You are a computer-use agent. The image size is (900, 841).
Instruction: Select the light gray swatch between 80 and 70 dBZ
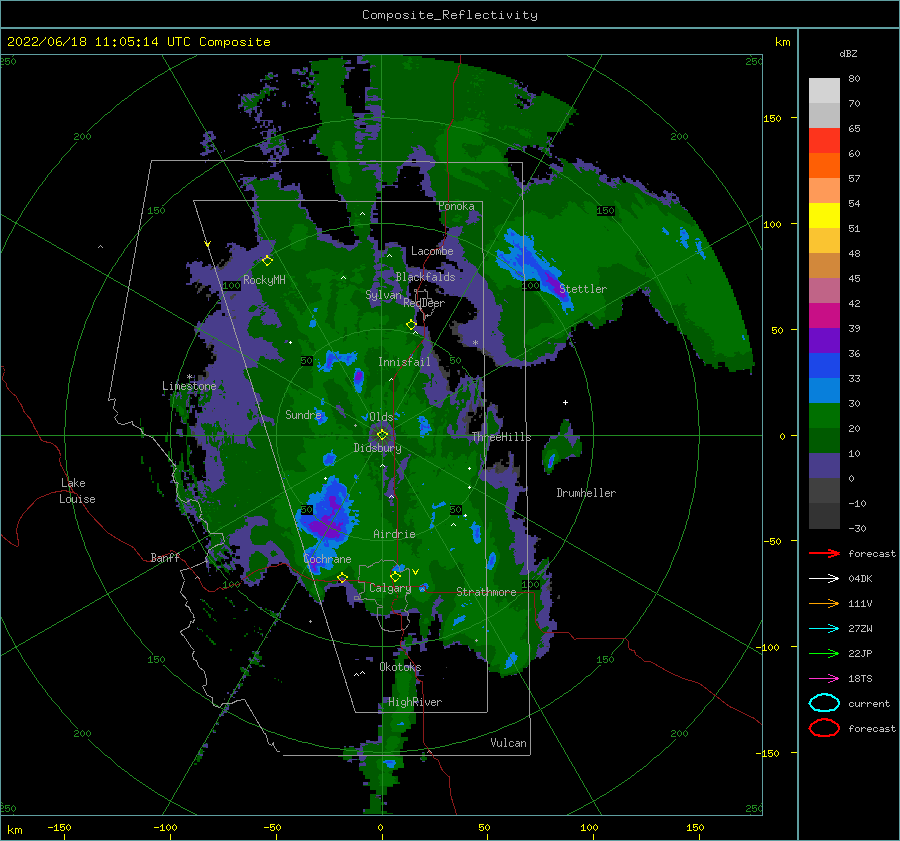coord(824,91)
